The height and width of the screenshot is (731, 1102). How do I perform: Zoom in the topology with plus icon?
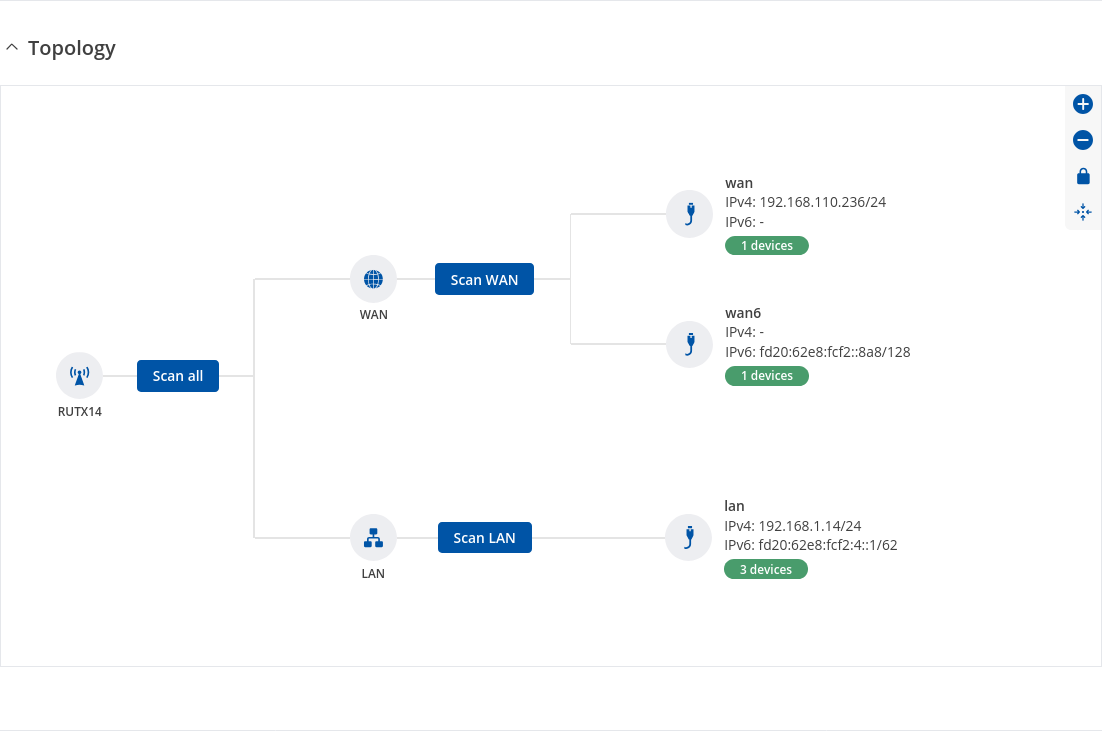(1082, 104)
